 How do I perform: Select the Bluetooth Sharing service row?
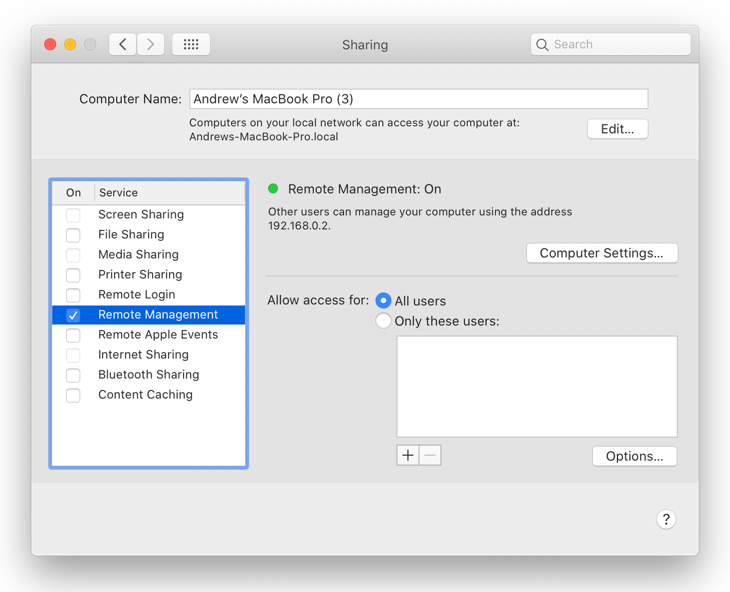[149, 375]
